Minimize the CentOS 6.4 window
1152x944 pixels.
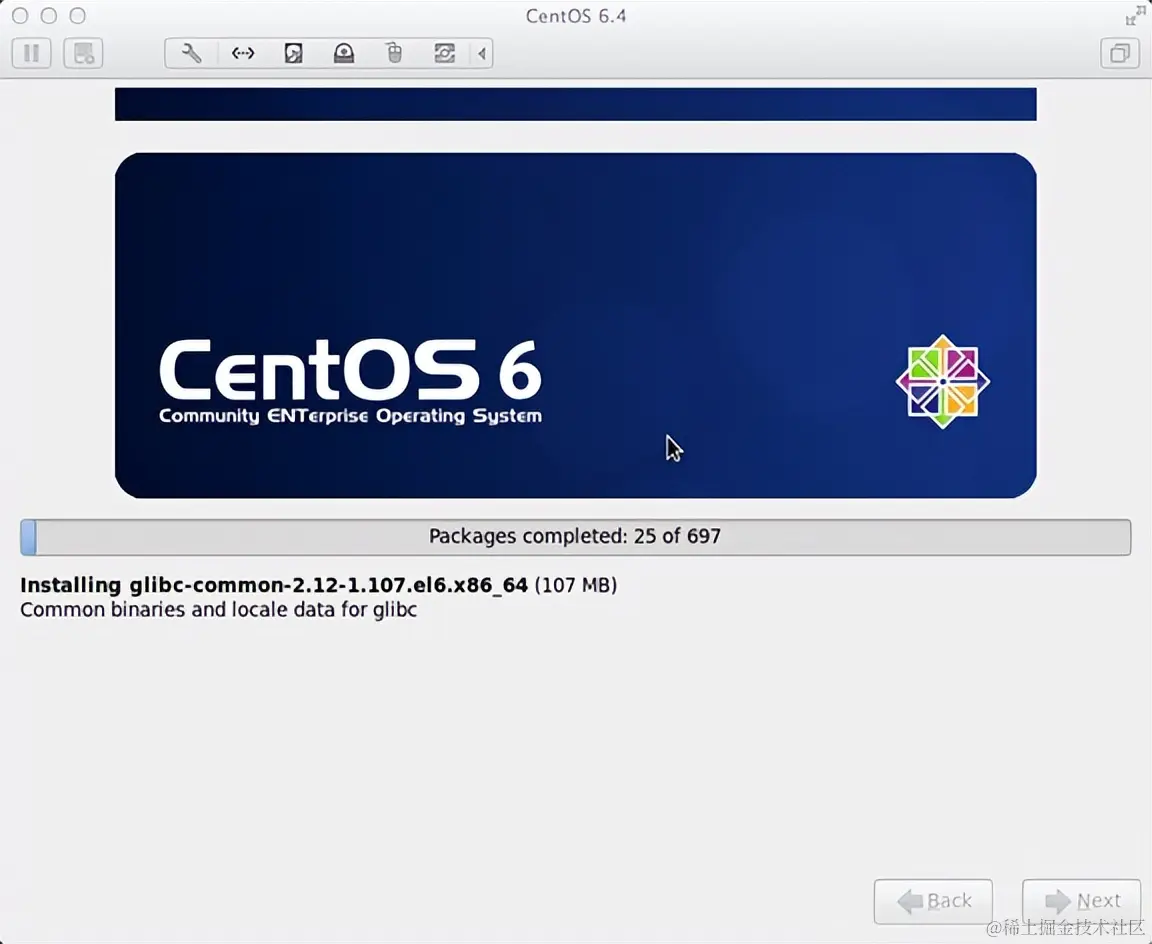click(49, 15)
